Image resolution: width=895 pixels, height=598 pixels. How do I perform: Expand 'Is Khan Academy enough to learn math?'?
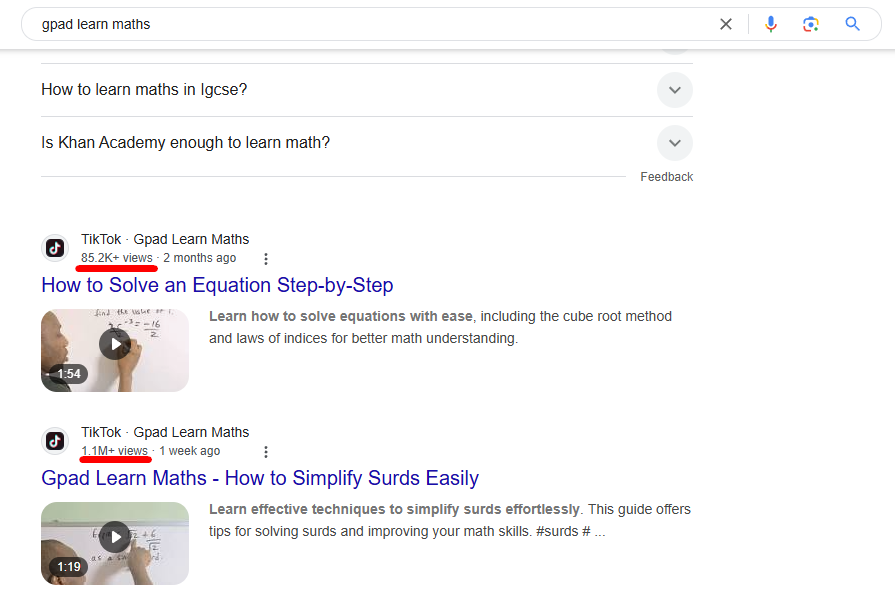pos(675,143)
